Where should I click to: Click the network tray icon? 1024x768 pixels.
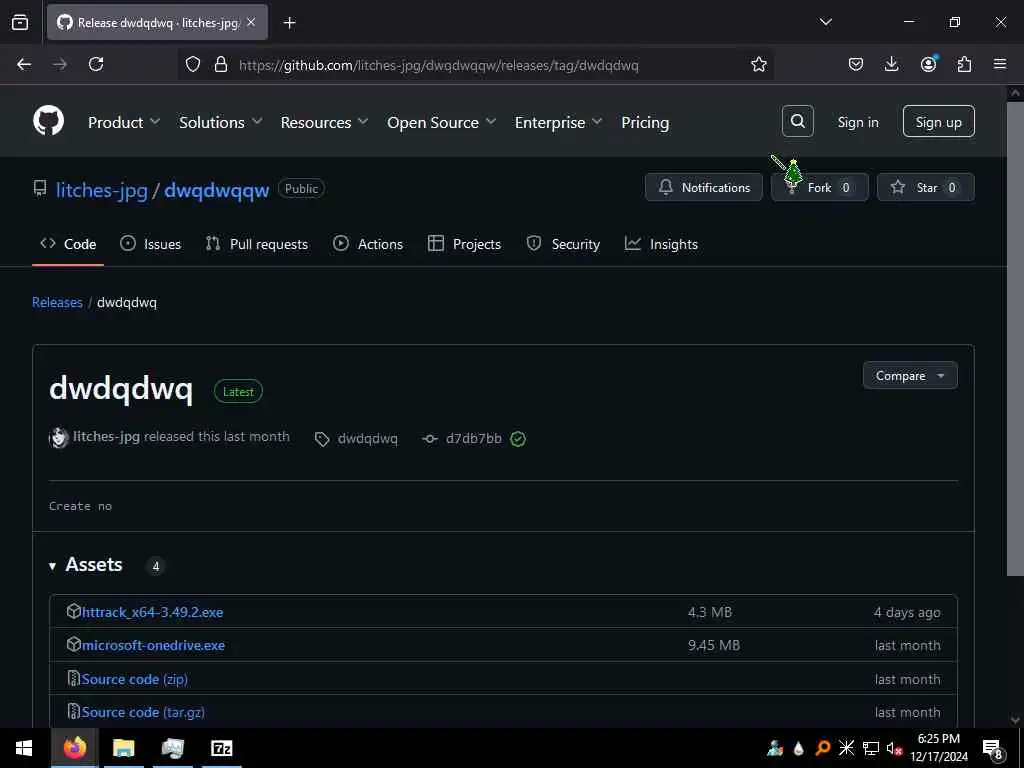871,748
